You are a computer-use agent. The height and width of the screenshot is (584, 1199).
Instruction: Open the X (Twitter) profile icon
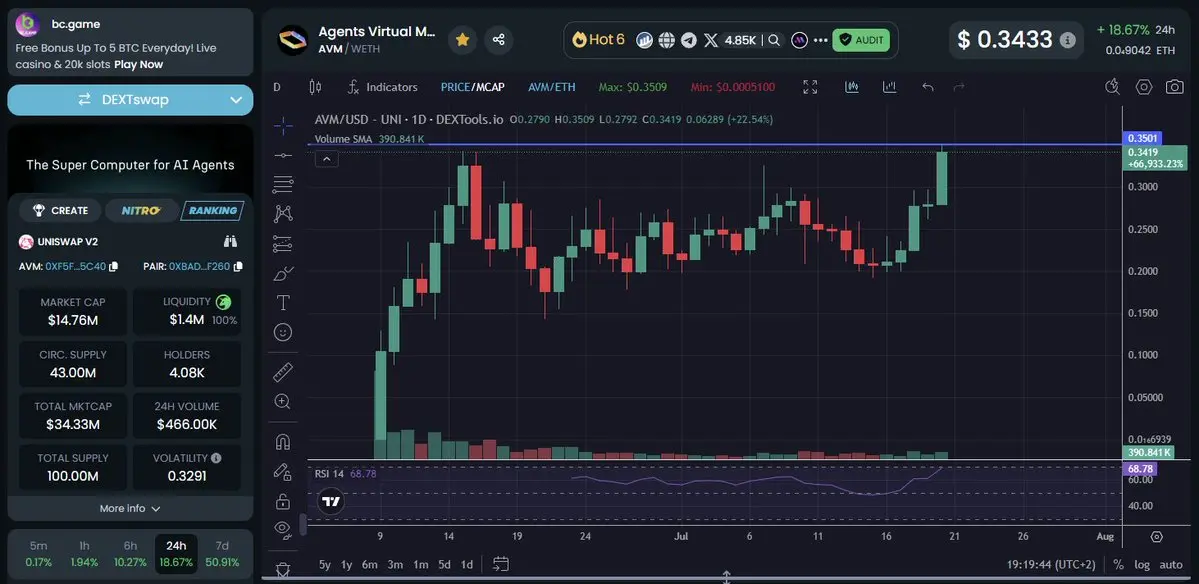pyautogui.click(x=711, y=40)
